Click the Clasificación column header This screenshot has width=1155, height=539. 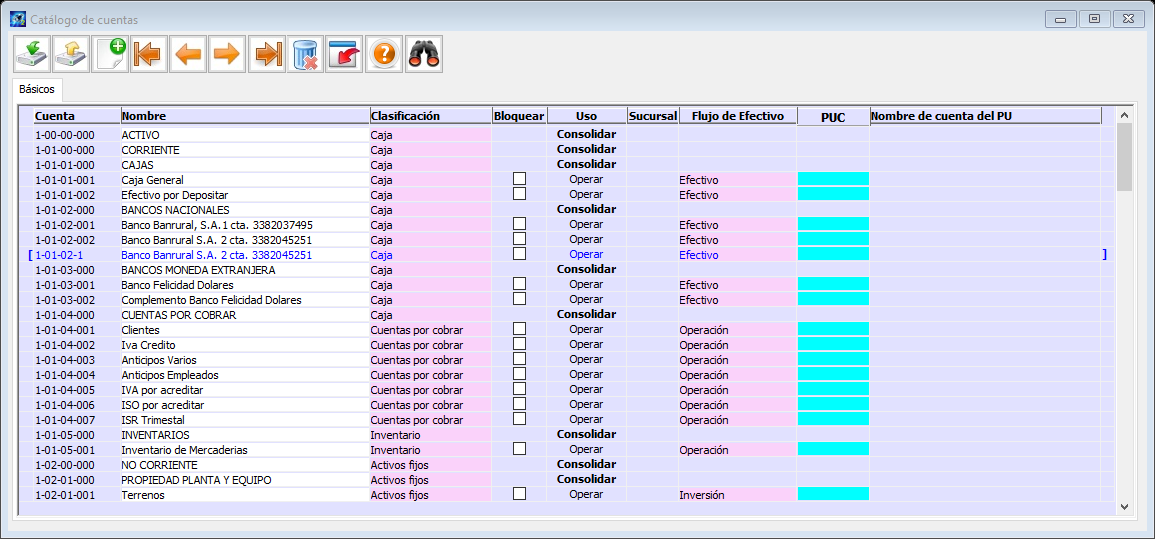point(405,116)
